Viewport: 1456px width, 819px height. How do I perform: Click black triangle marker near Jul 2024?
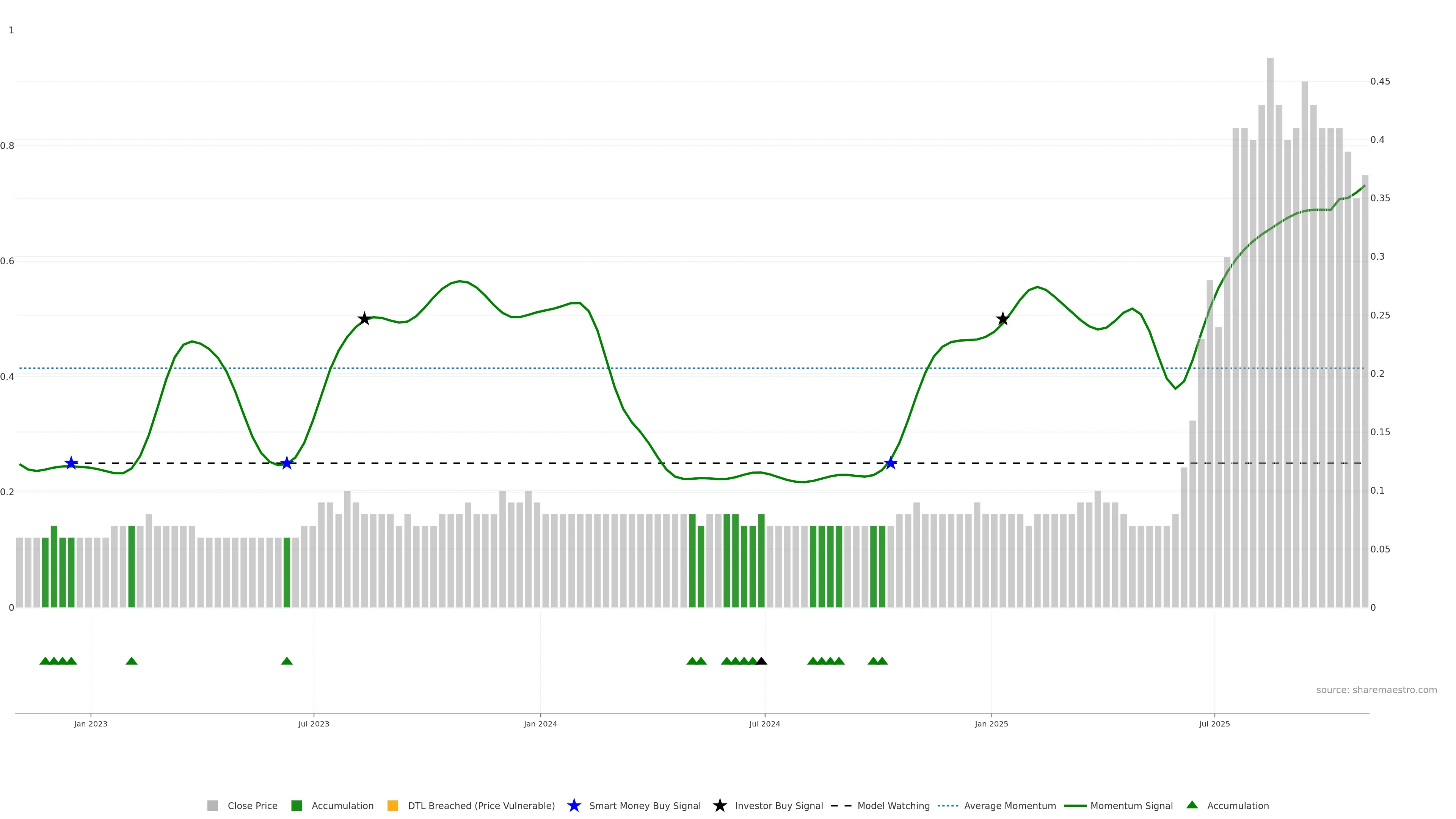click(761, 661)
